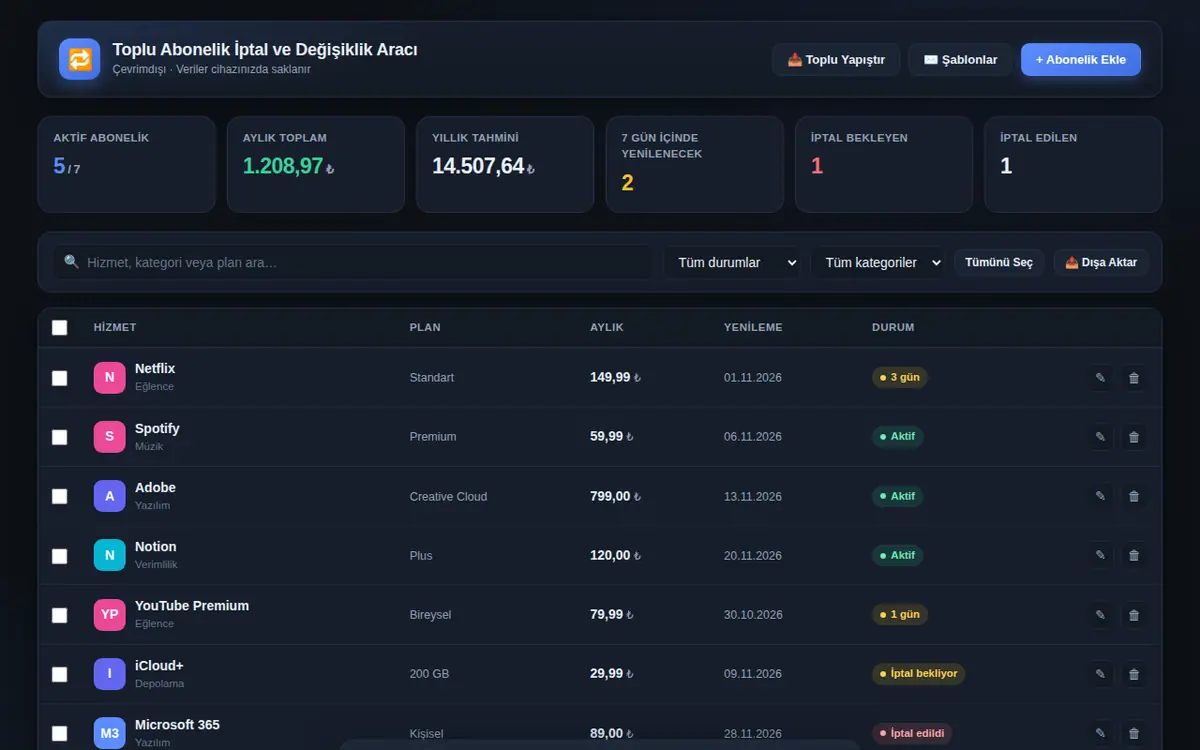Viewport: 1200px width, 750px height.
Task: Mark the Notion row checkbox
Action: [60, 555]
